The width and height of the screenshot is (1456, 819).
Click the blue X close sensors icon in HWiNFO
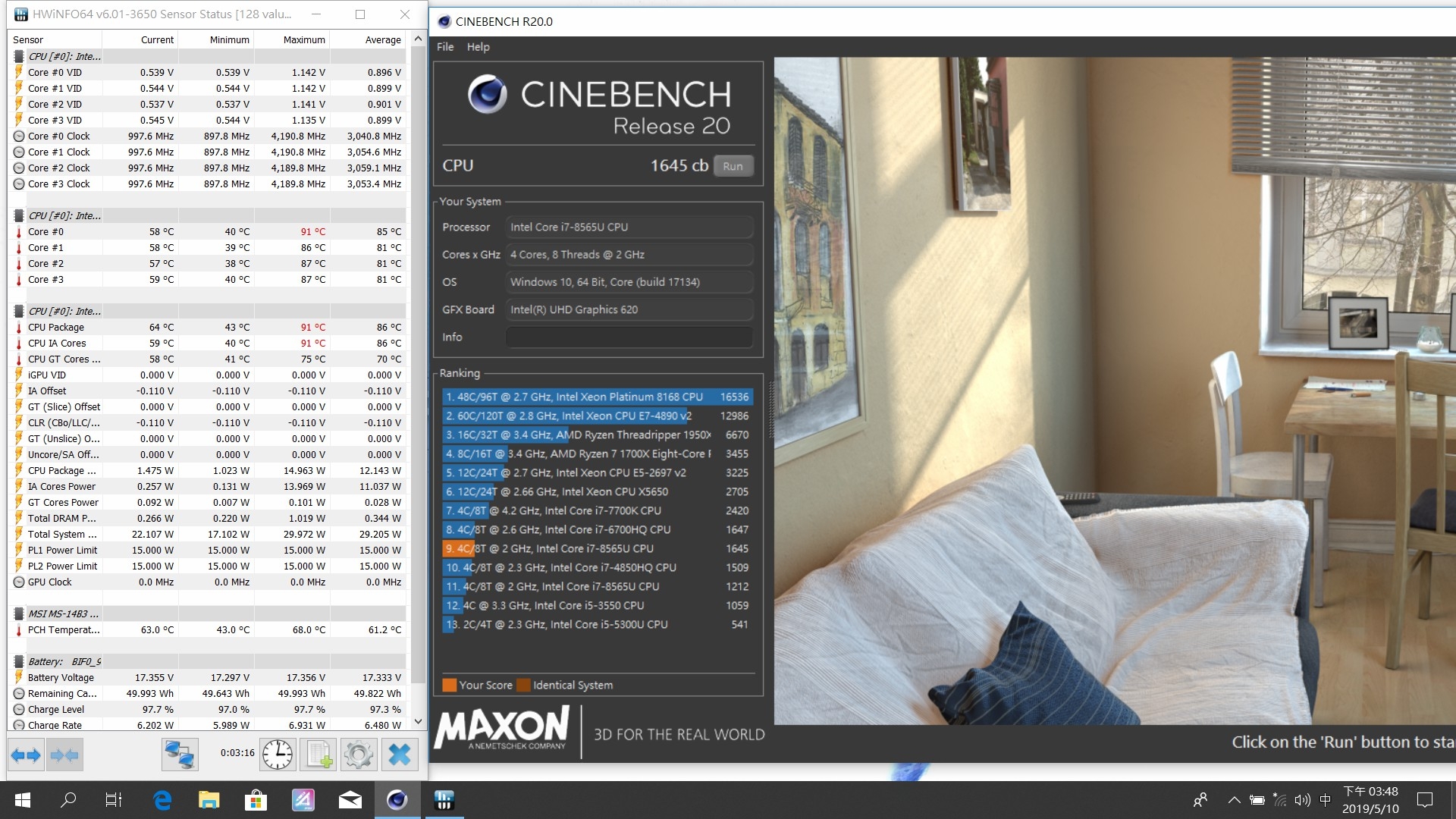pos(400,755)
